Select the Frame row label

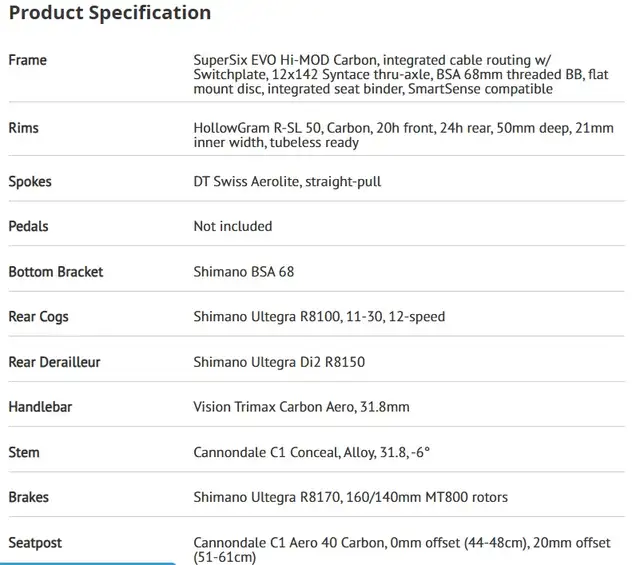[x=28, y=60]
